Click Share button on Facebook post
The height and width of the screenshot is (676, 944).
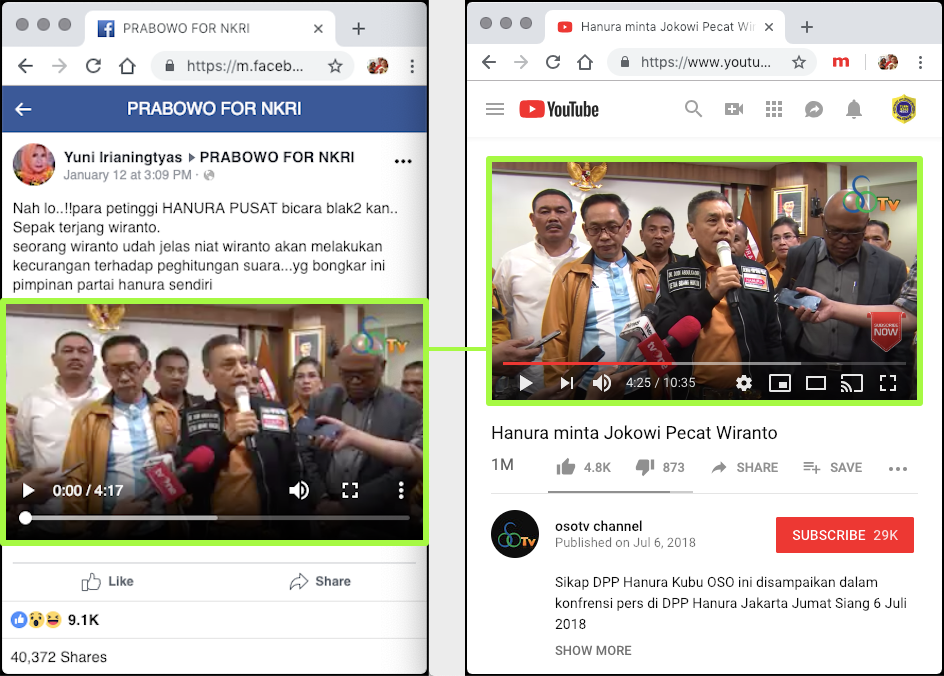click(x=320, y=581)
